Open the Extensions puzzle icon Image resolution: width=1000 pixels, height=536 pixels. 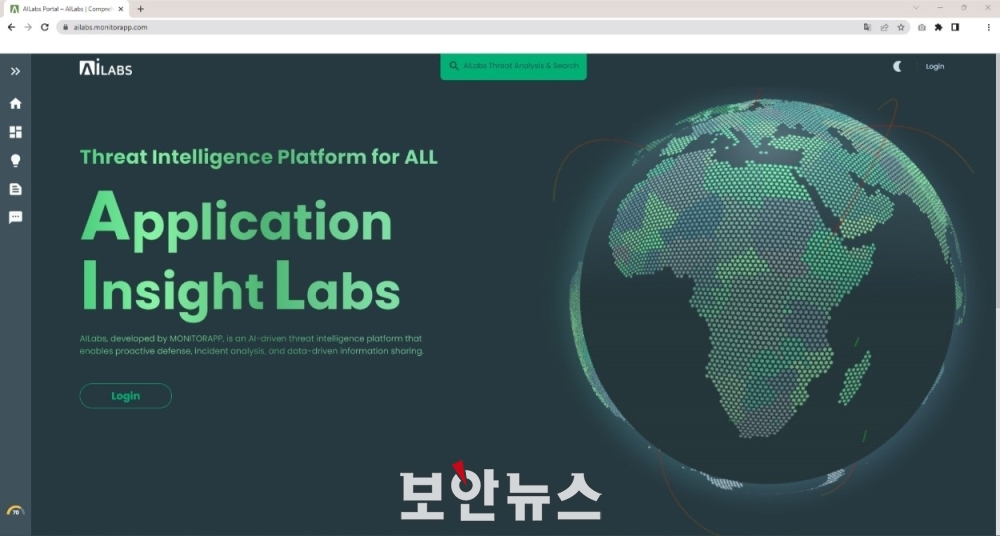pyautogui.click(x=938, y=27)
